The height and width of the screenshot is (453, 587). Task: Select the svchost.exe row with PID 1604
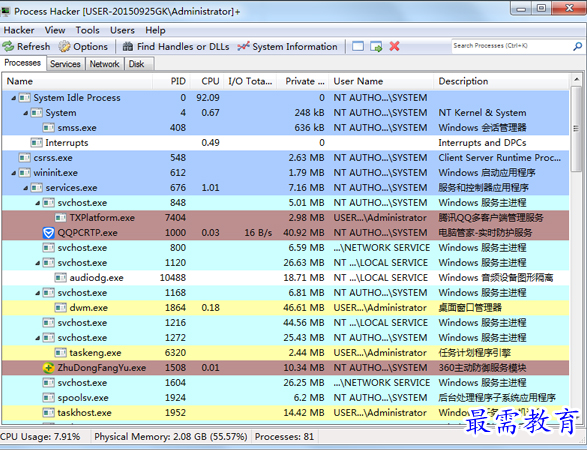[x=286, y=383]
